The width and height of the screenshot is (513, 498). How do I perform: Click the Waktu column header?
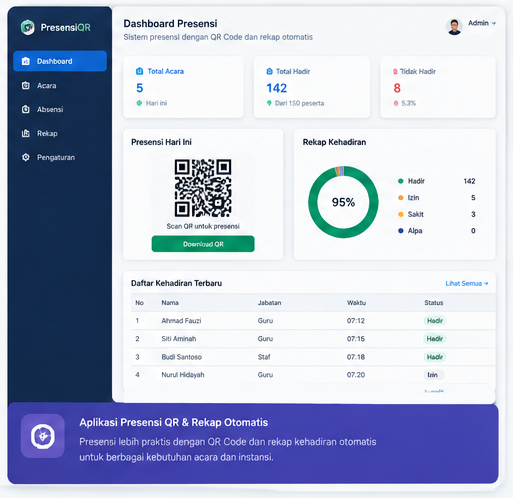(x=356, y=303)
